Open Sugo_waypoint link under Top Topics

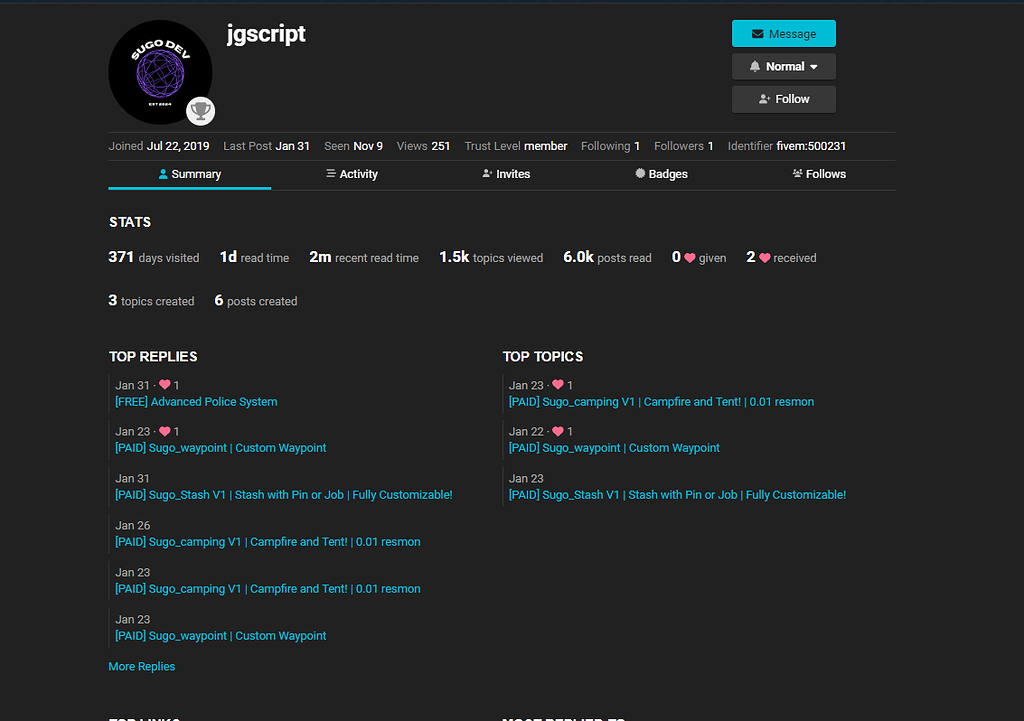[614, 448]
